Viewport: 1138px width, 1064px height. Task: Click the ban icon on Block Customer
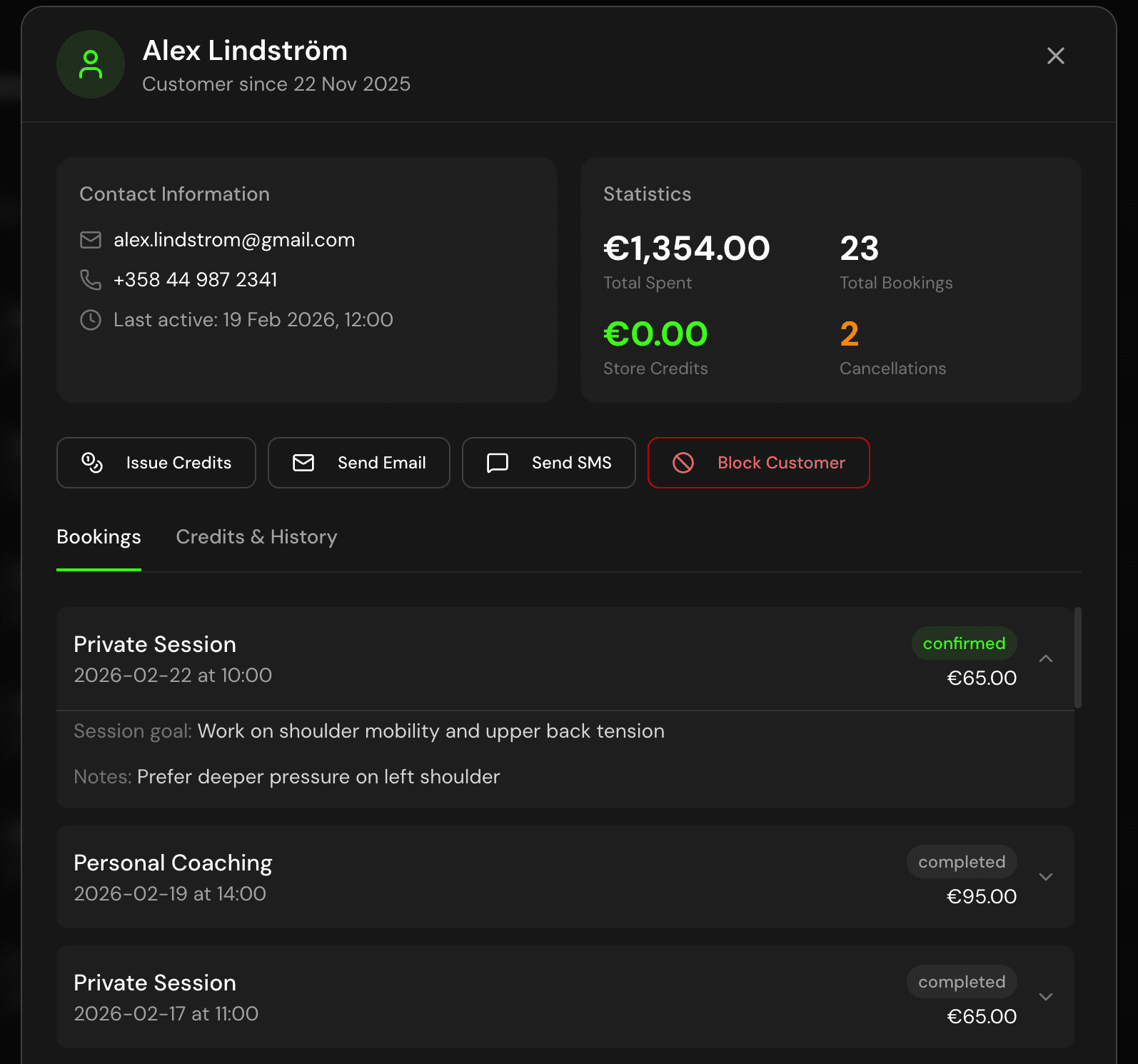[683, 463]
